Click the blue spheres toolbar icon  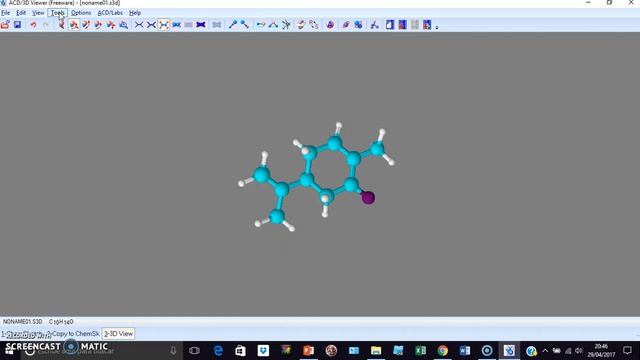tap(358, 25)
